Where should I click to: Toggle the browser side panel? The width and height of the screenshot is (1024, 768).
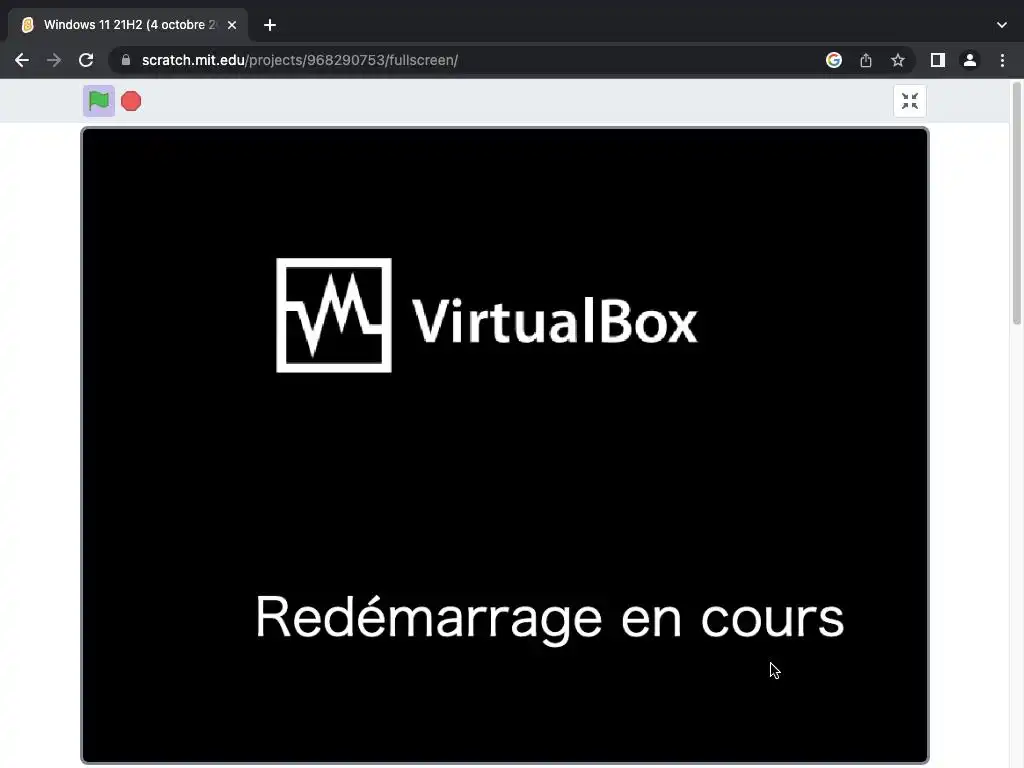click(938, 60)
